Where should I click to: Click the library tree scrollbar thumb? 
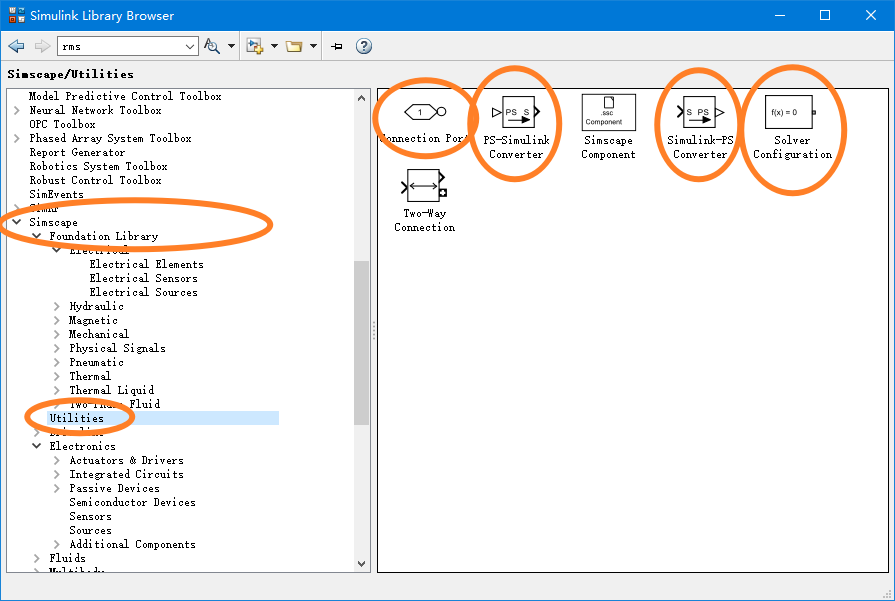coord(361,342)
